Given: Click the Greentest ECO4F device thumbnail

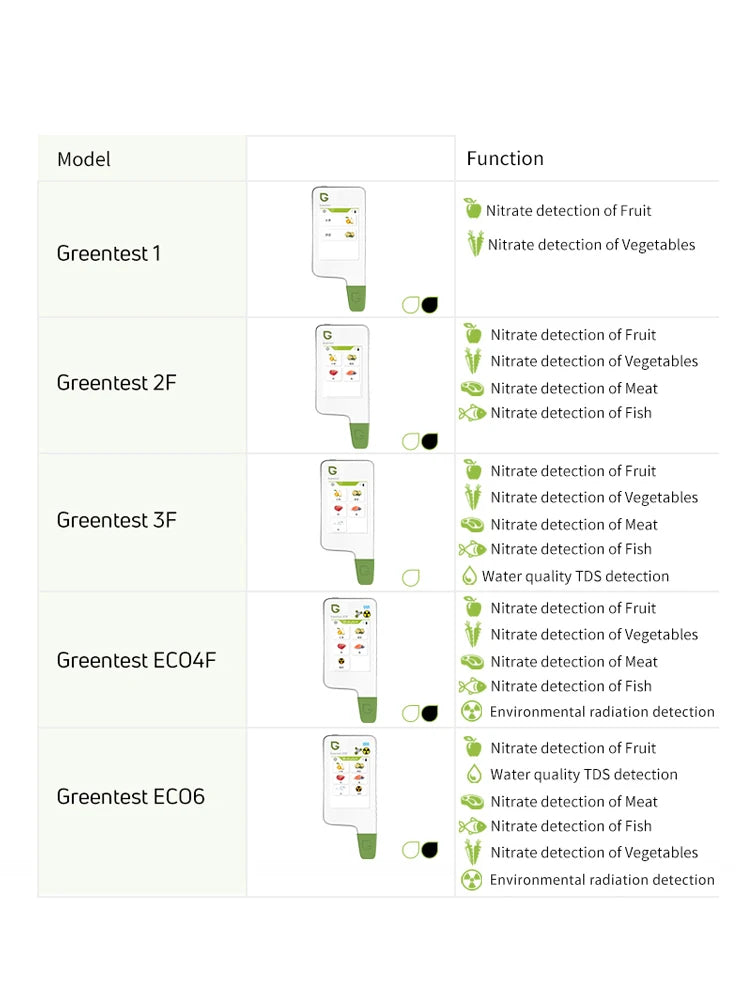Looking at the screenshot, I should tap(351, 660).
